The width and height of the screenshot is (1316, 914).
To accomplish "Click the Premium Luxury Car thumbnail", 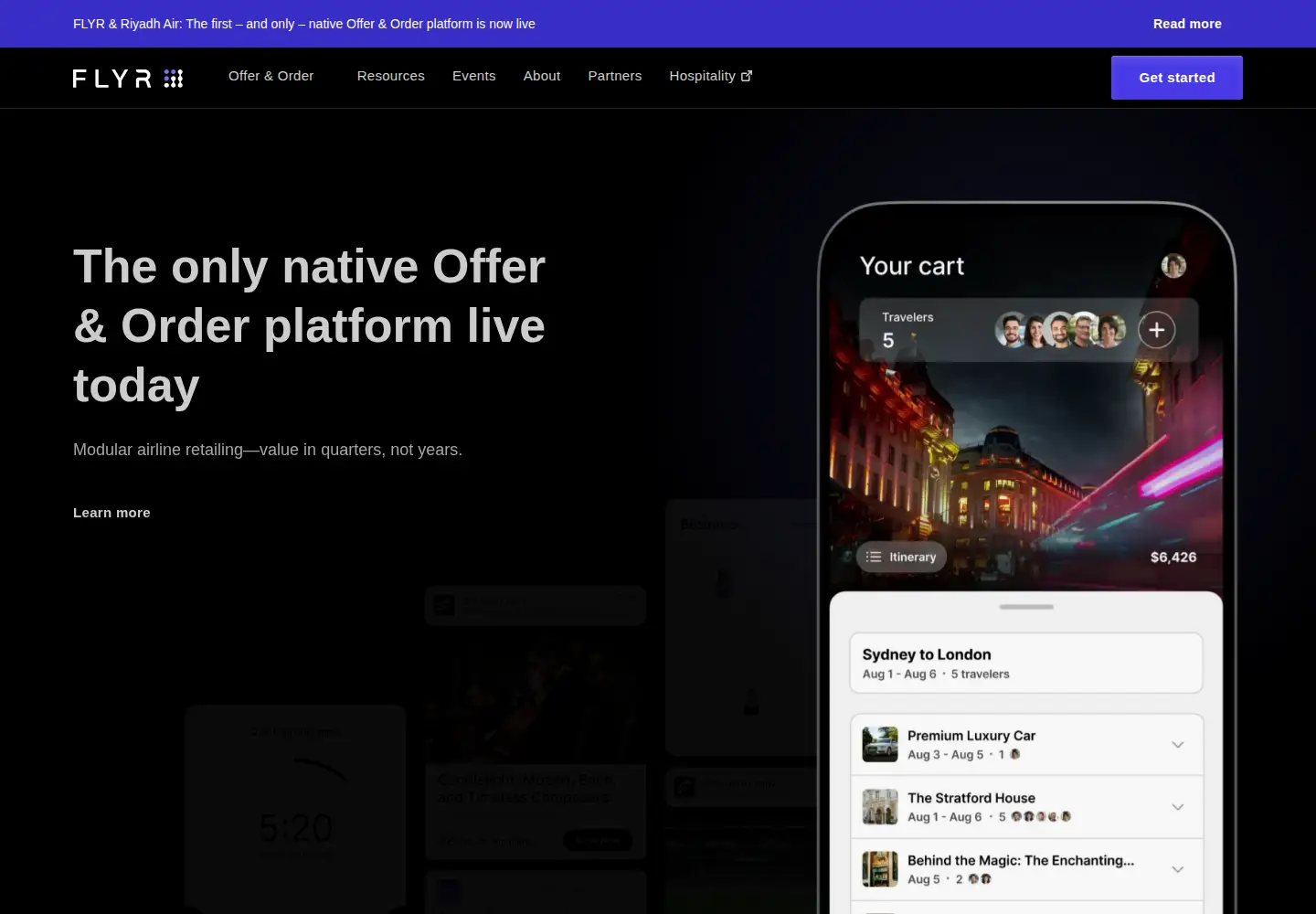I will tap(880, 745).
